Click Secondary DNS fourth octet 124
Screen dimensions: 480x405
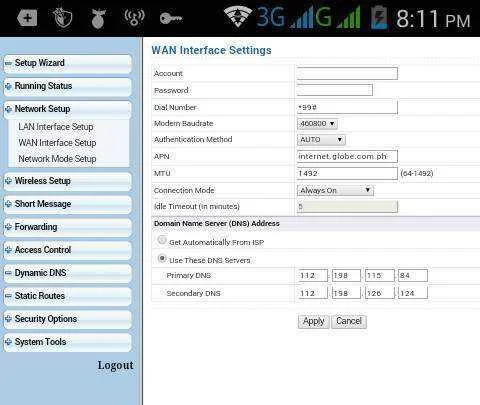tap(413, 293)
